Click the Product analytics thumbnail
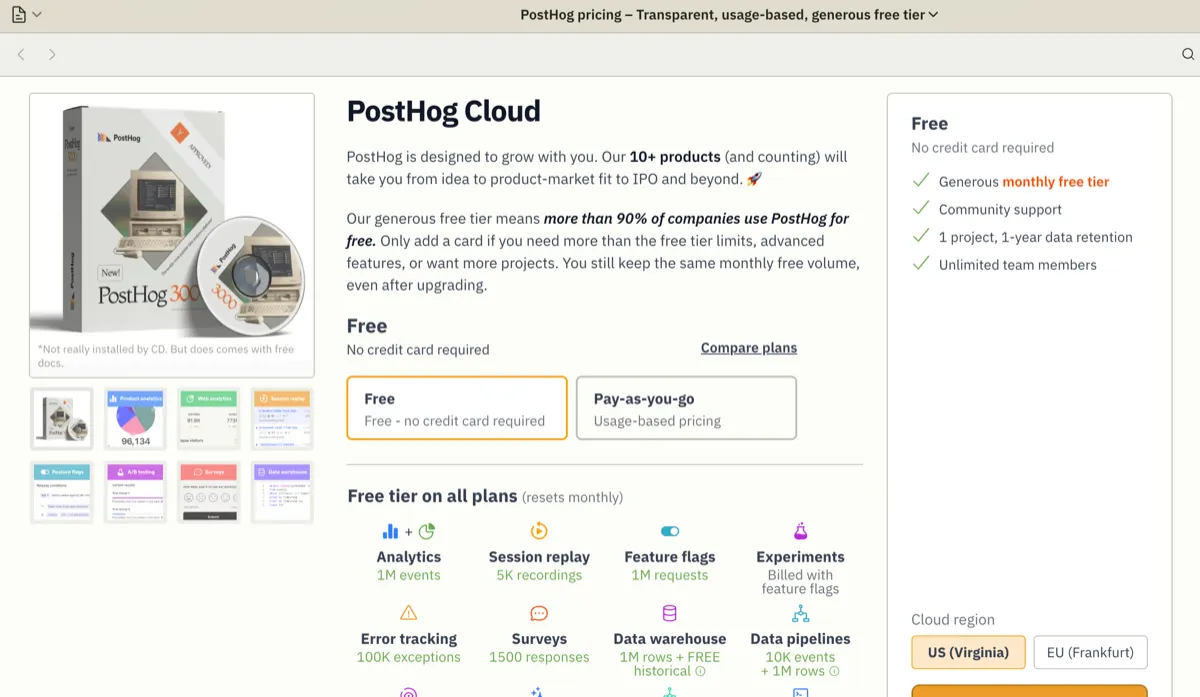This screenshot has height=697, width=1200. (x=135, y=418)
